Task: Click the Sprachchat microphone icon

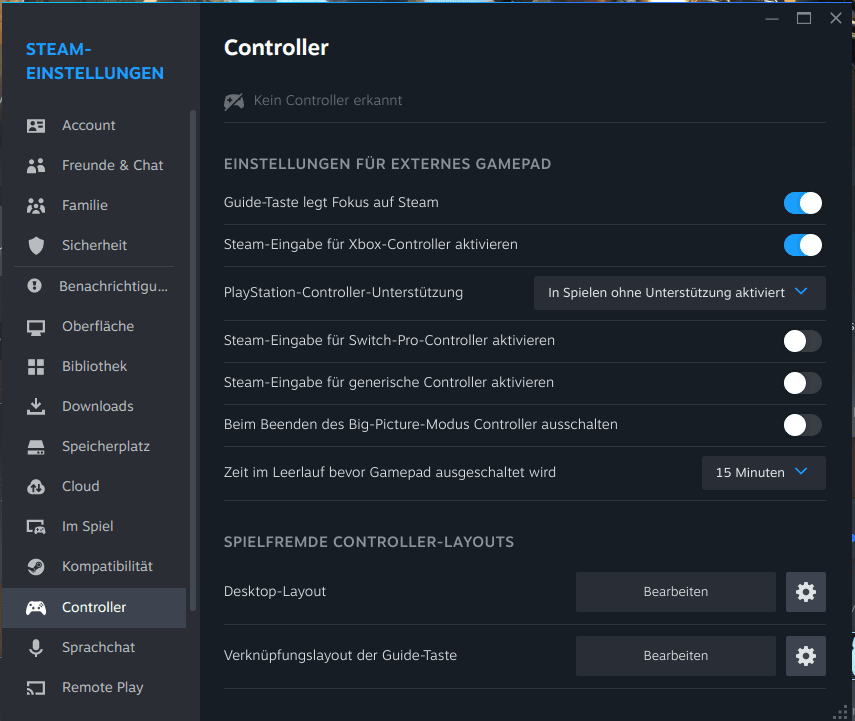Action: 36,648
